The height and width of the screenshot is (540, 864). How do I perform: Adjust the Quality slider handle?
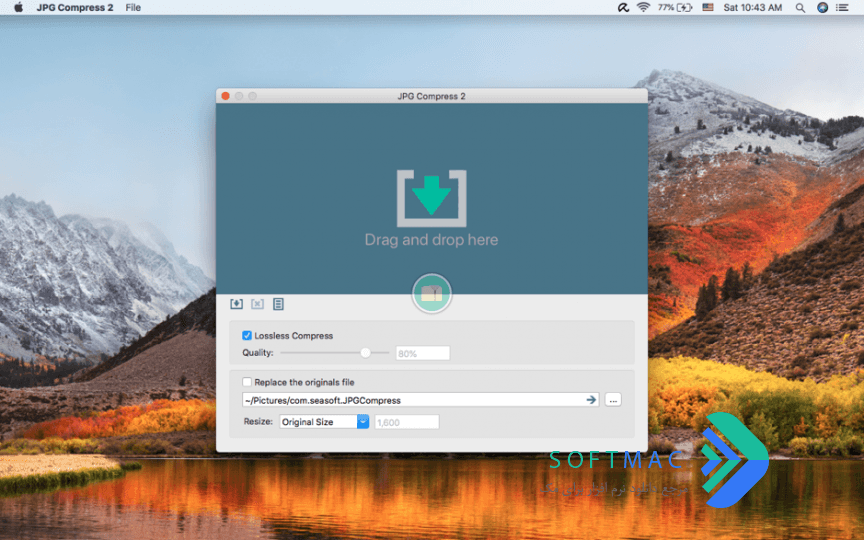click(365, 353)
